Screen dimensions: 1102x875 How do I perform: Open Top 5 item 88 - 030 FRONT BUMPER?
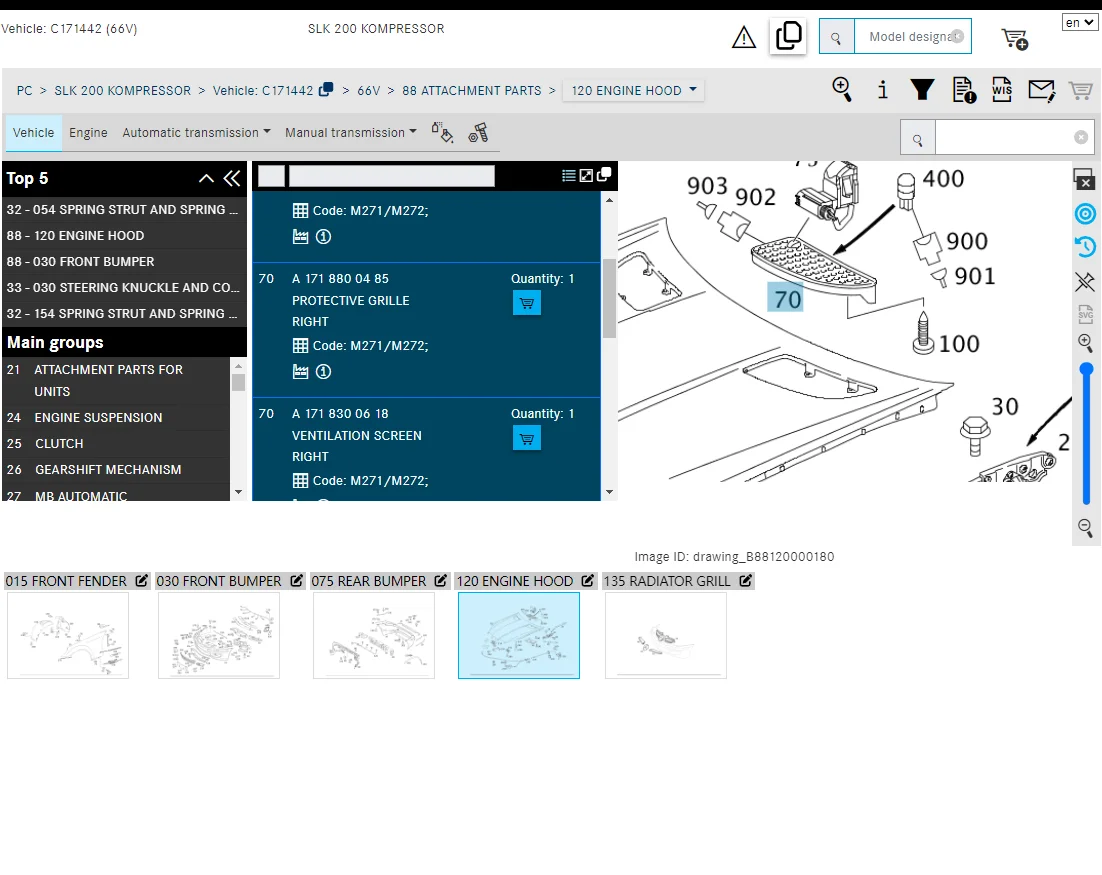[124, 261]
